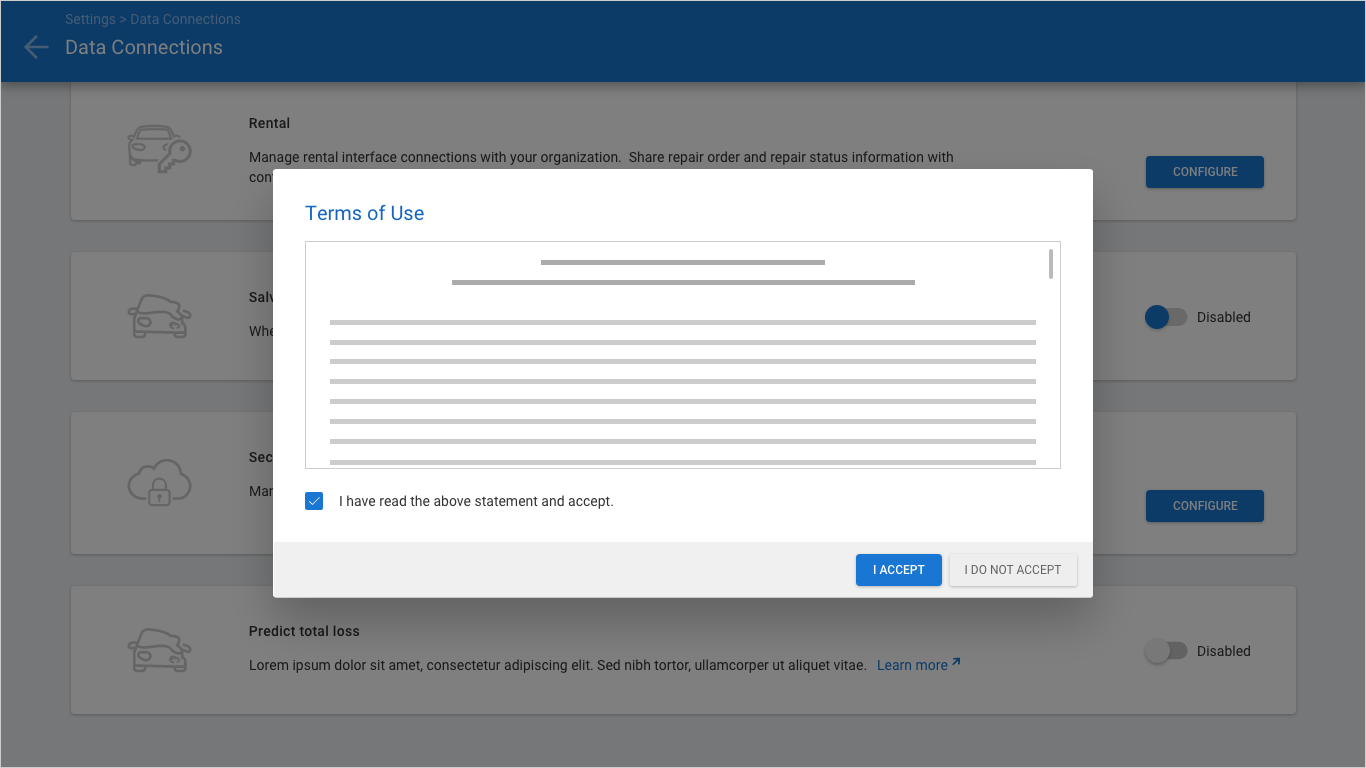Click CONFIGURE for the Rental connection
1366x768 pixels.
[1204, 172]
